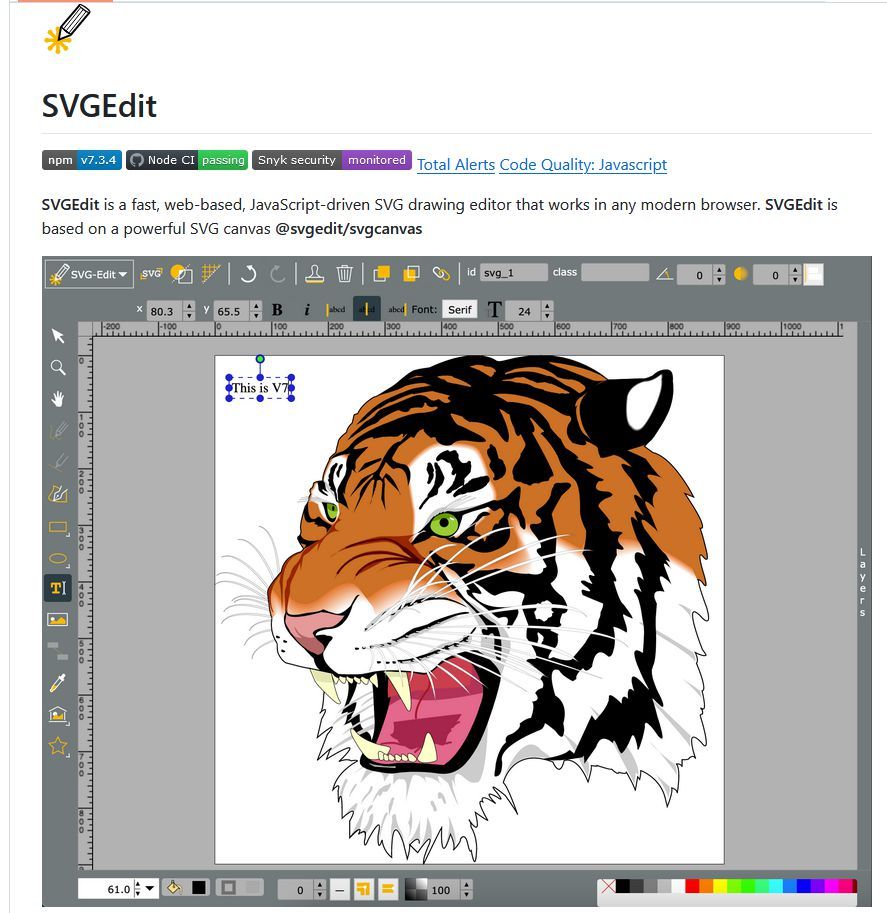Screen dimensions: 887x913
Task: Open the Code Quality: Javascript link
Action: pyautogui.click(x=583, y=165)
